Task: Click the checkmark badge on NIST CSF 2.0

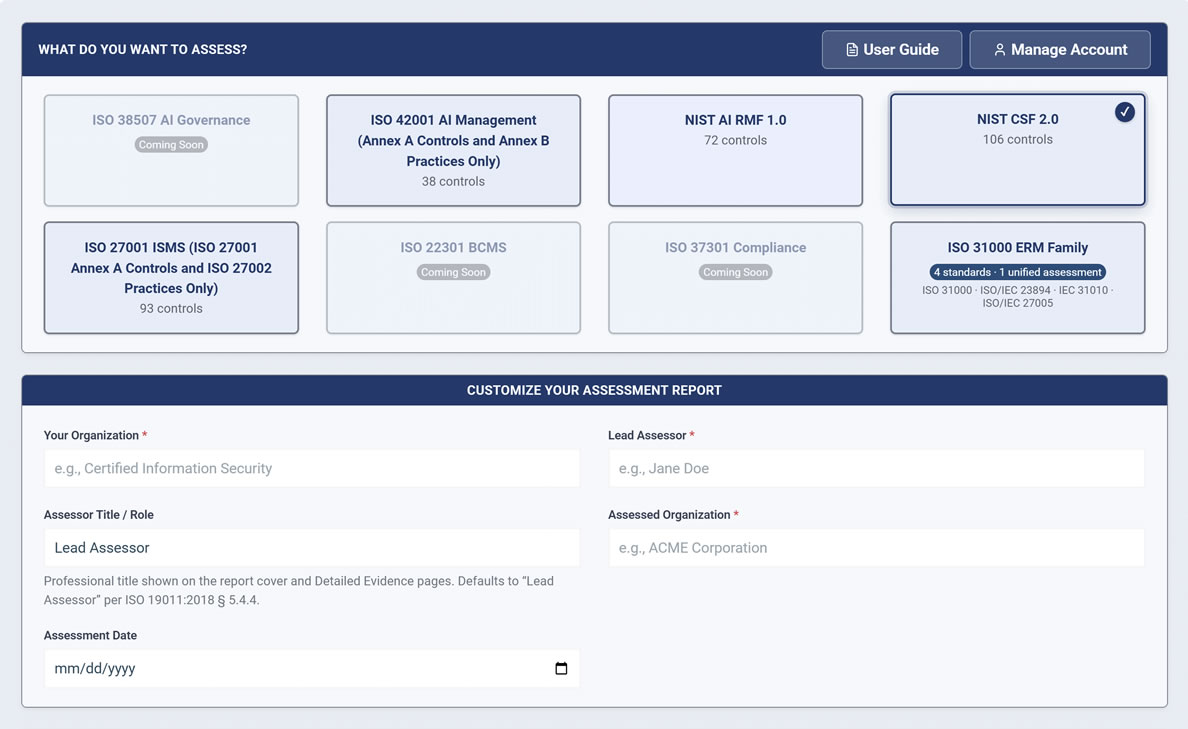Action: tap(1124, 112)
